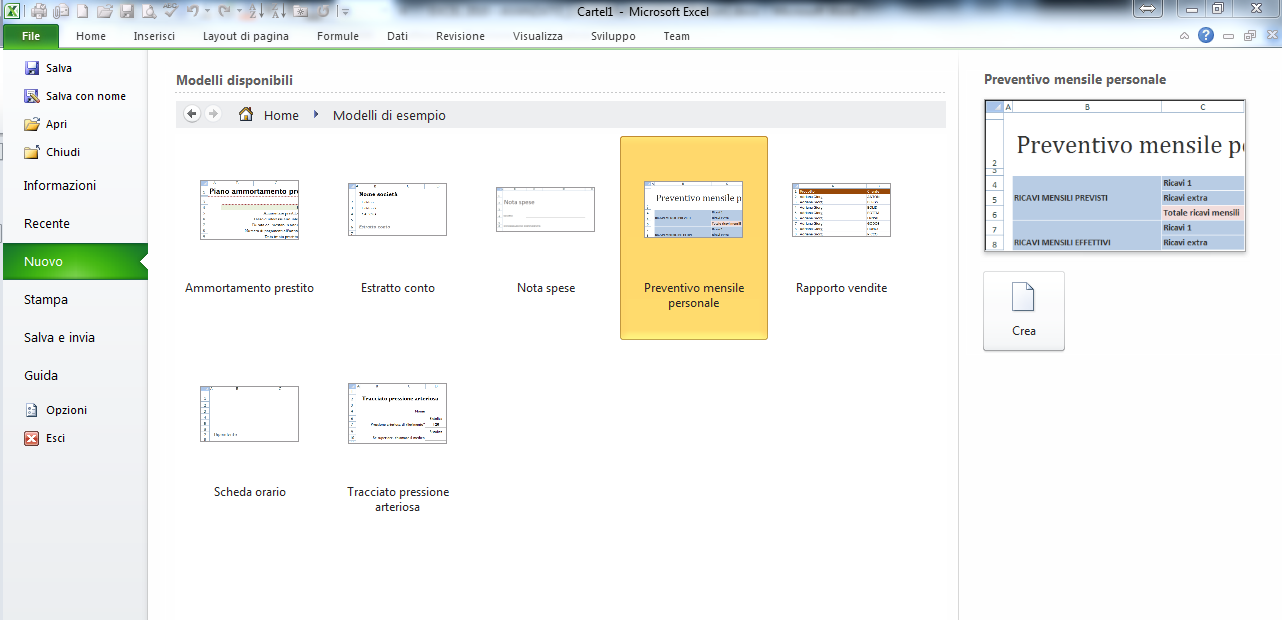Screen dimensions: 1282x620
Task: Select the Scheda orario template
Action: (x=249, y=440)
